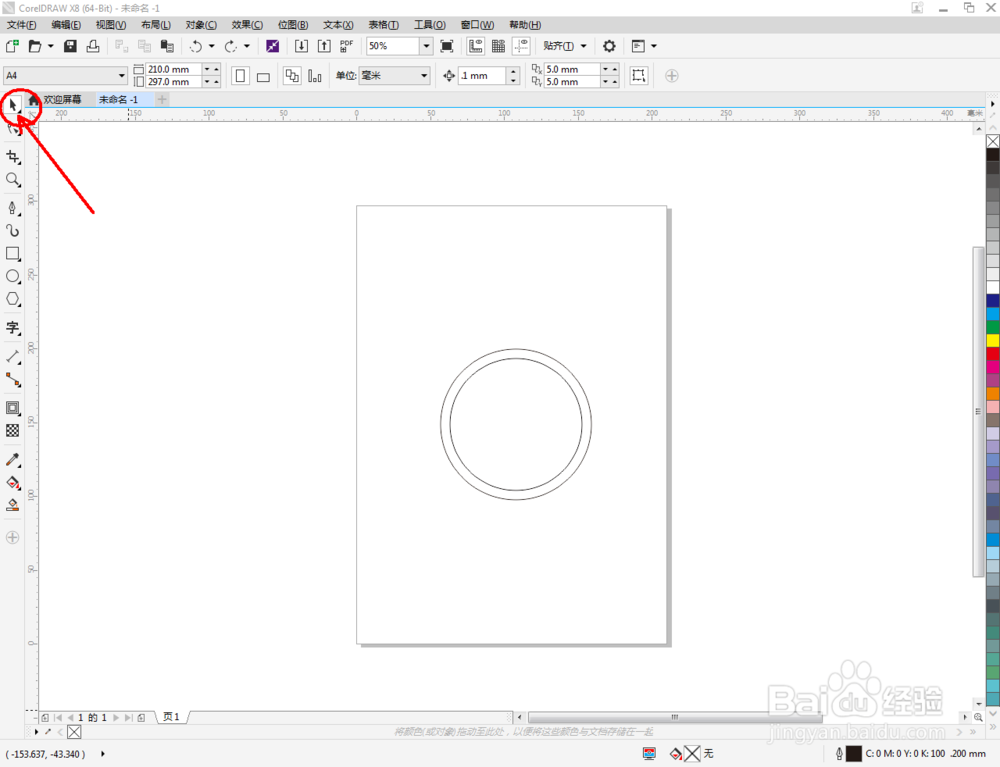
Task: Select the Connector tool
Action: [13, 380]
